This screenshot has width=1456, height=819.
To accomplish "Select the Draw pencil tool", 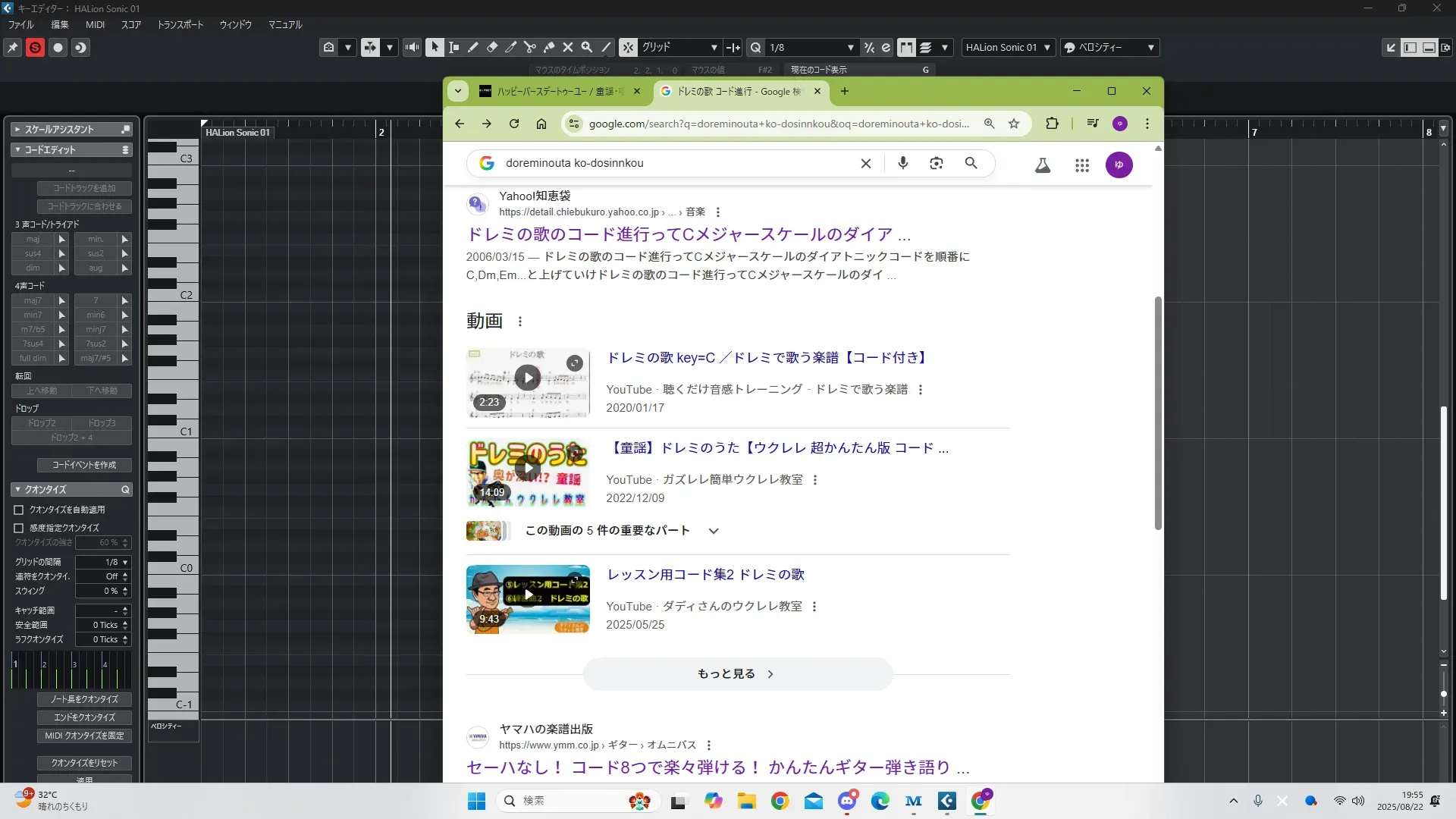I will point(473,48).
